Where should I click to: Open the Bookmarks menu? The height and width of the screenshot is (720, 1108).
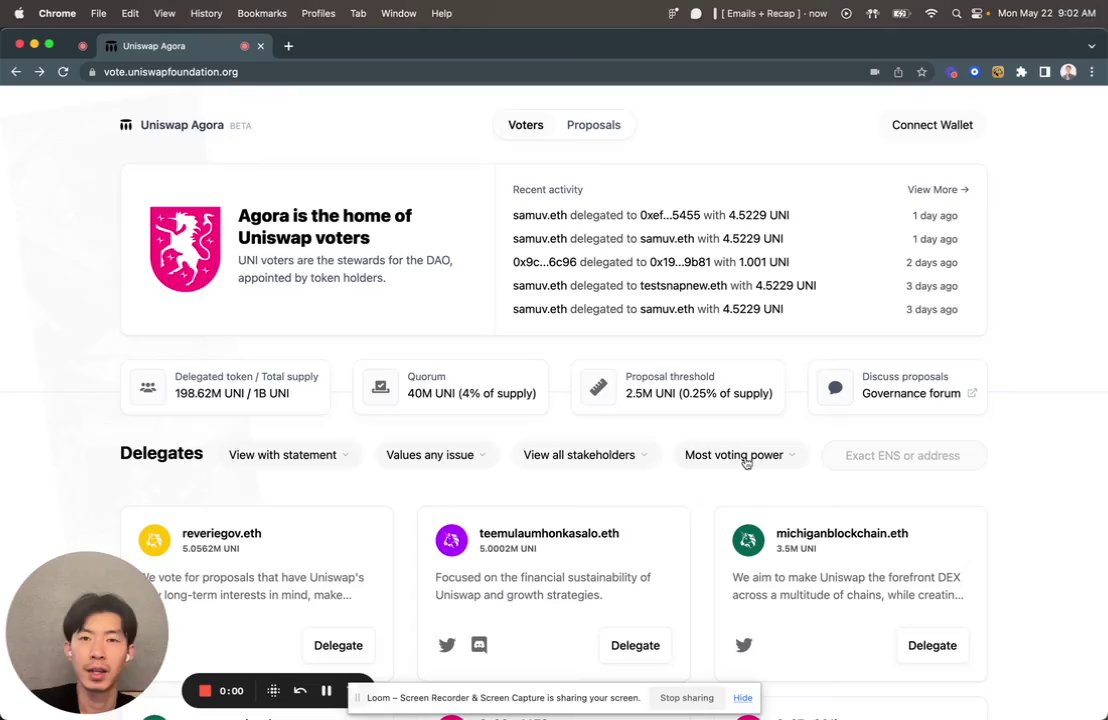point(261,13)
